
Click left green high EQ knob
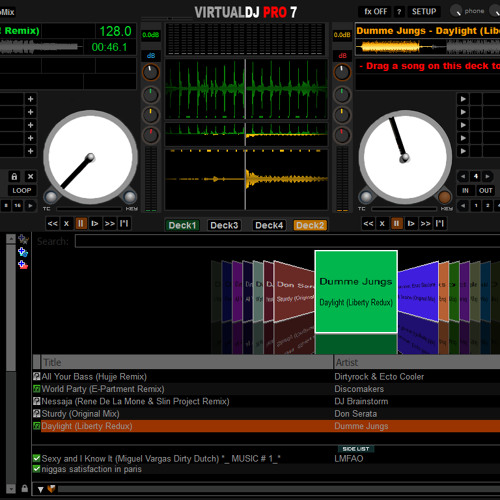coord(151,95)
